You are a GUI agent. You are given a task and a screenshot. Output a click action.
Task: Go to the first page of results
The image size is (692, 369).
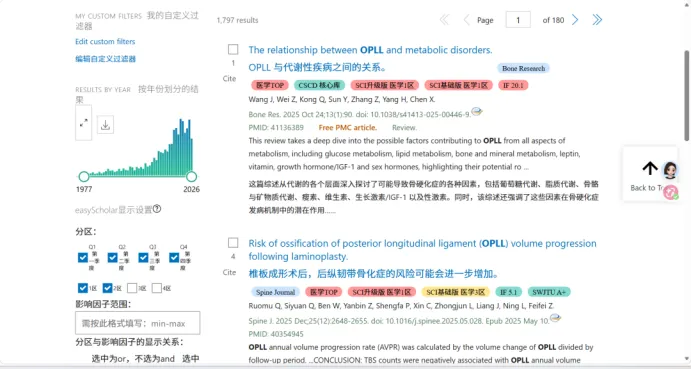coord(444,20)
